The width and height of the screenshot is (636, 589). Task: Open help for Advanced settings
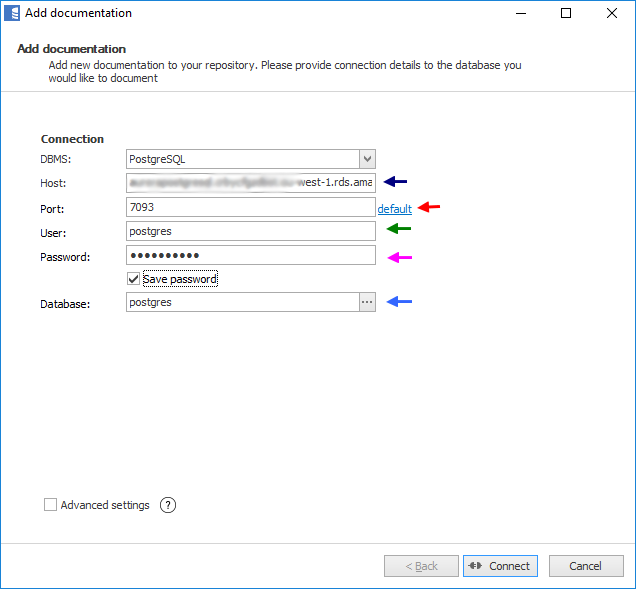click(168, 505)
